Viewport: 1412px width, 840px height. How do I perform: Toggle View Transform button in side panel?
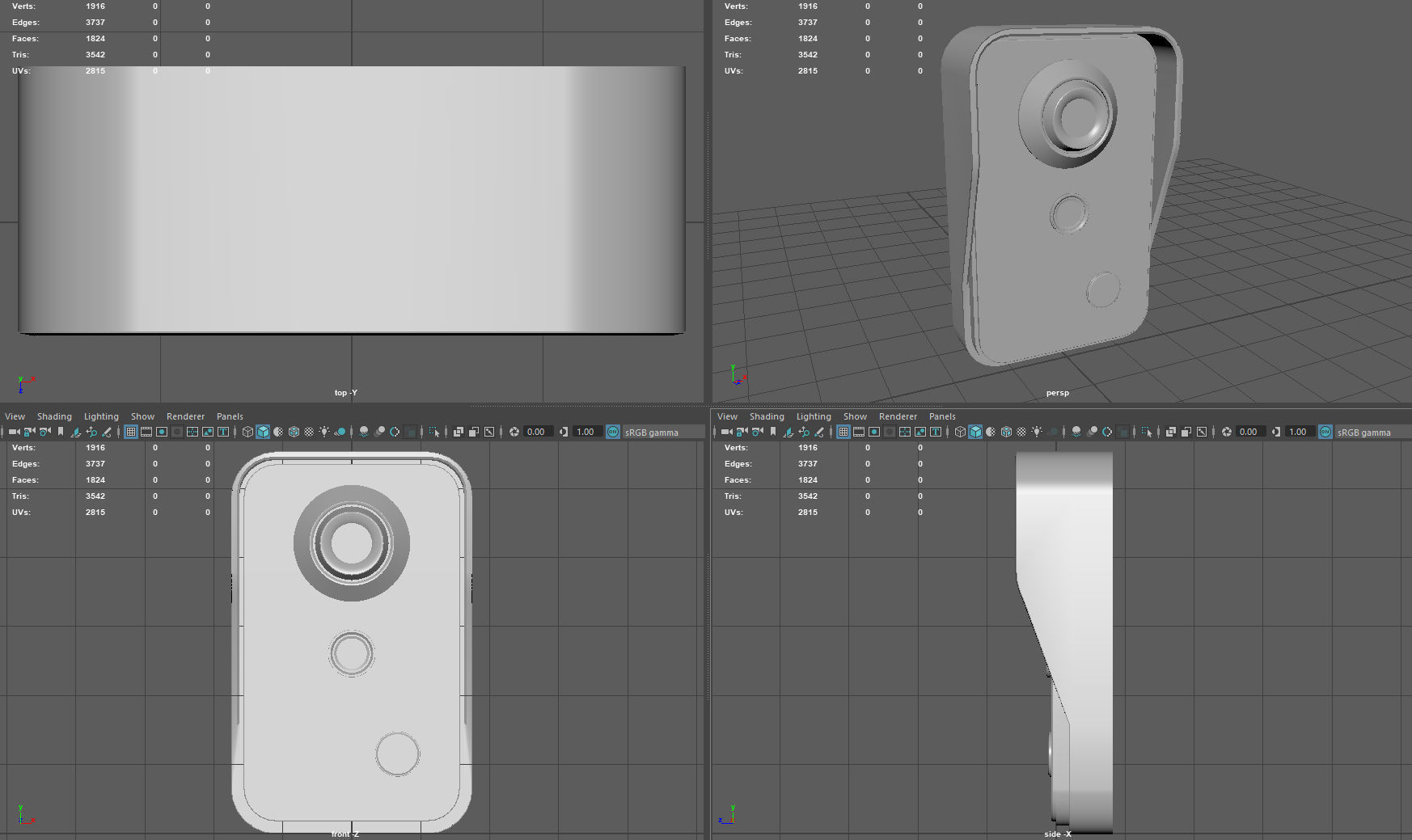pos(1325,432)
